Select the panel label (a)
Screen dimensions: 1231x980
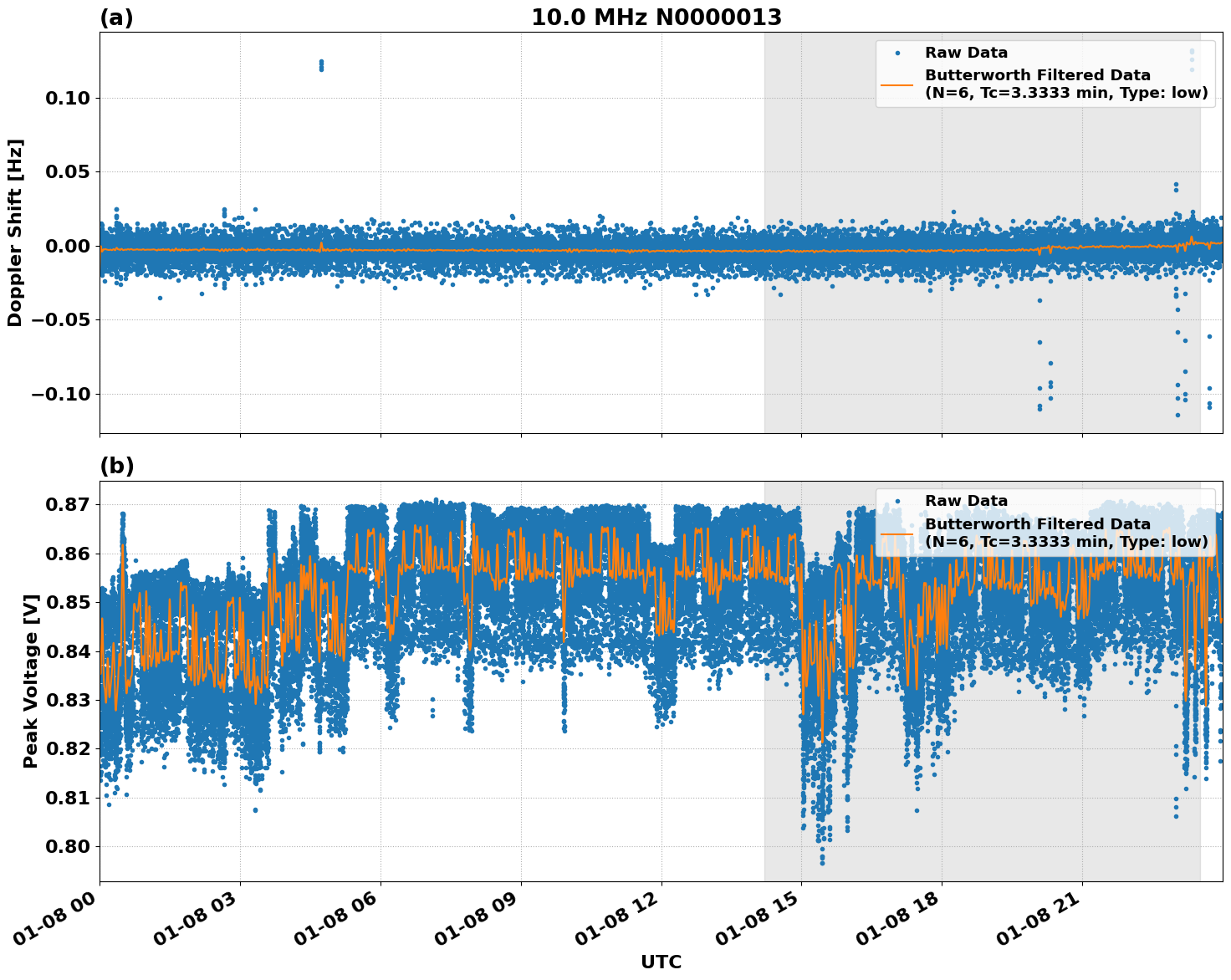115,15
